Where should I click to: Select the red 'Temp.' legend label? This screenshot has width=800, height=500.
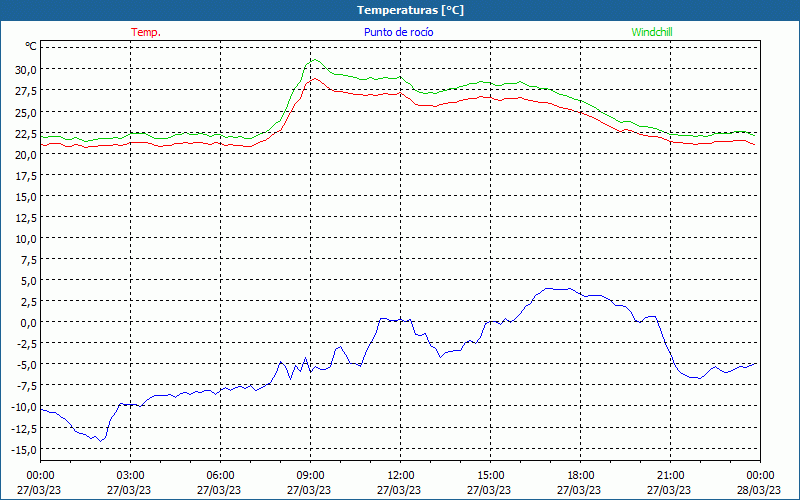click(x=146, y=32)
